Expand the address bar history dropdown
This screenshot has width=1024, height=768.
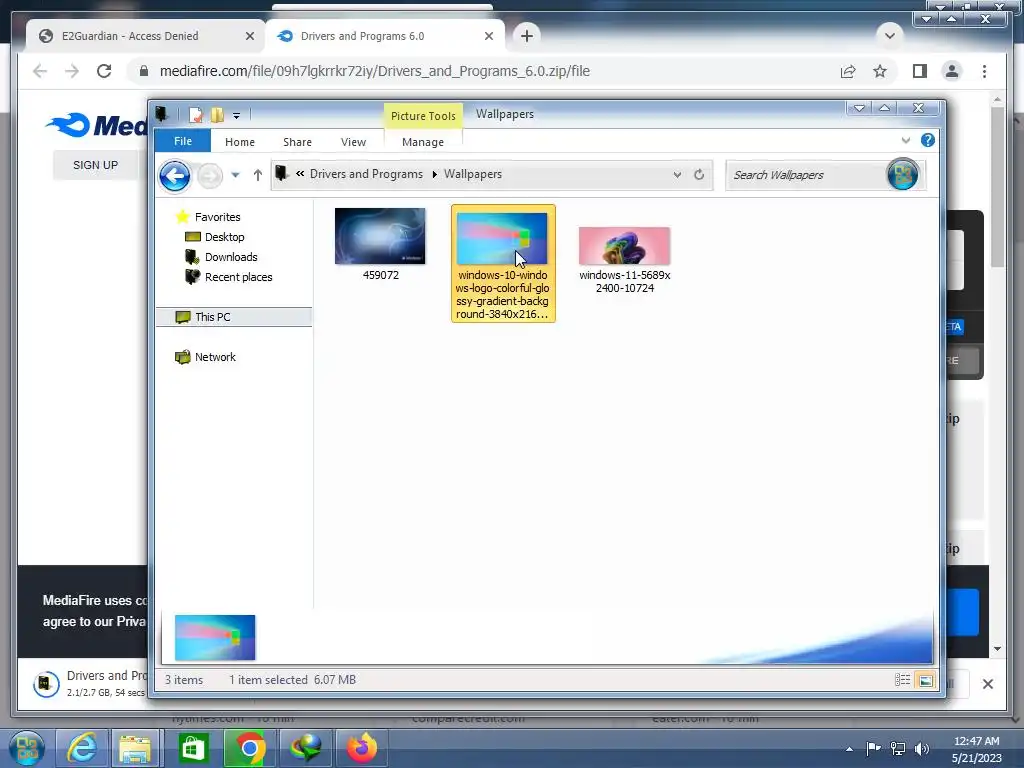677,174
